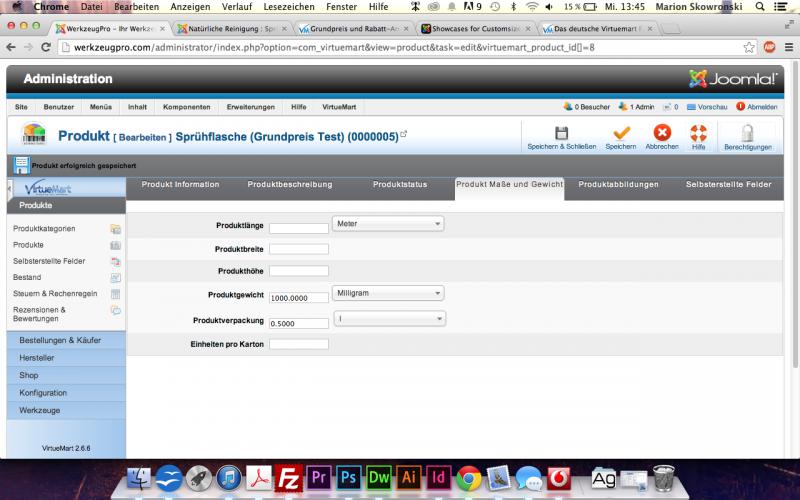The image size is (800, 500).
Task: Open Dreamweaver from the dock
Action: coord(380,479)
